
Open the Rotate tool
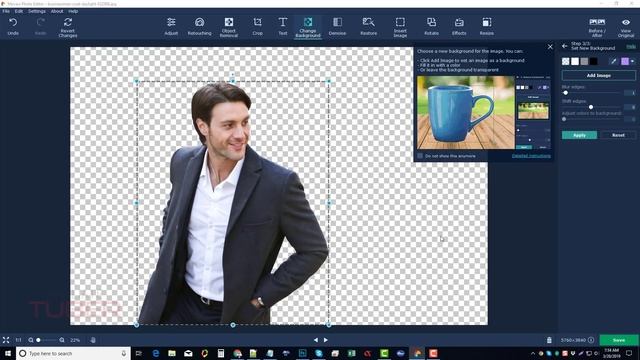click(x=431, y=27)
